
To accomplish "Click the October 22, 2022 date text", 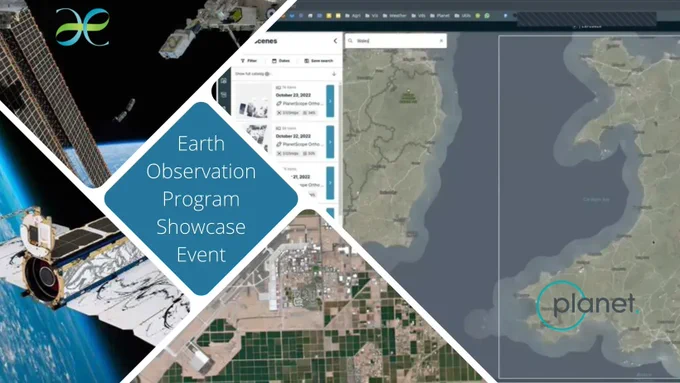I will pos(293,136).
